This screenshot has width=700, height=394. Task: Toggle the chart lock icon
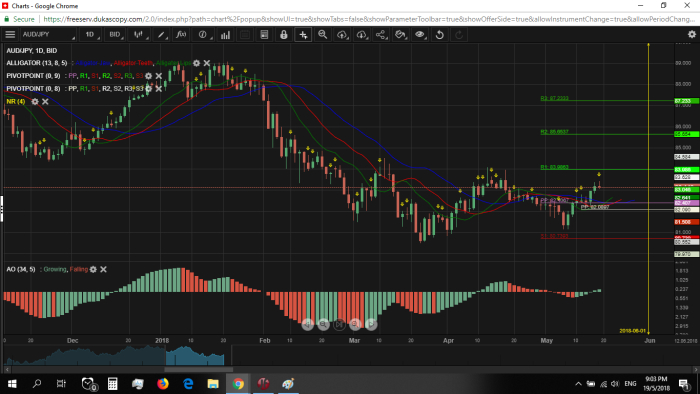[x=283, y=34]
